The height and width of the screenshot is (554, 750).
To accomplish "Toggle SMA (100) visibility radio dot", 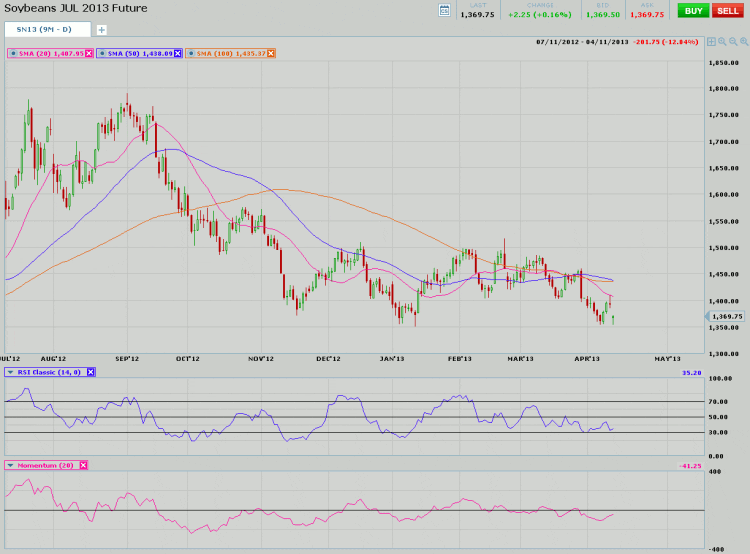I will (x=191, y=52).
